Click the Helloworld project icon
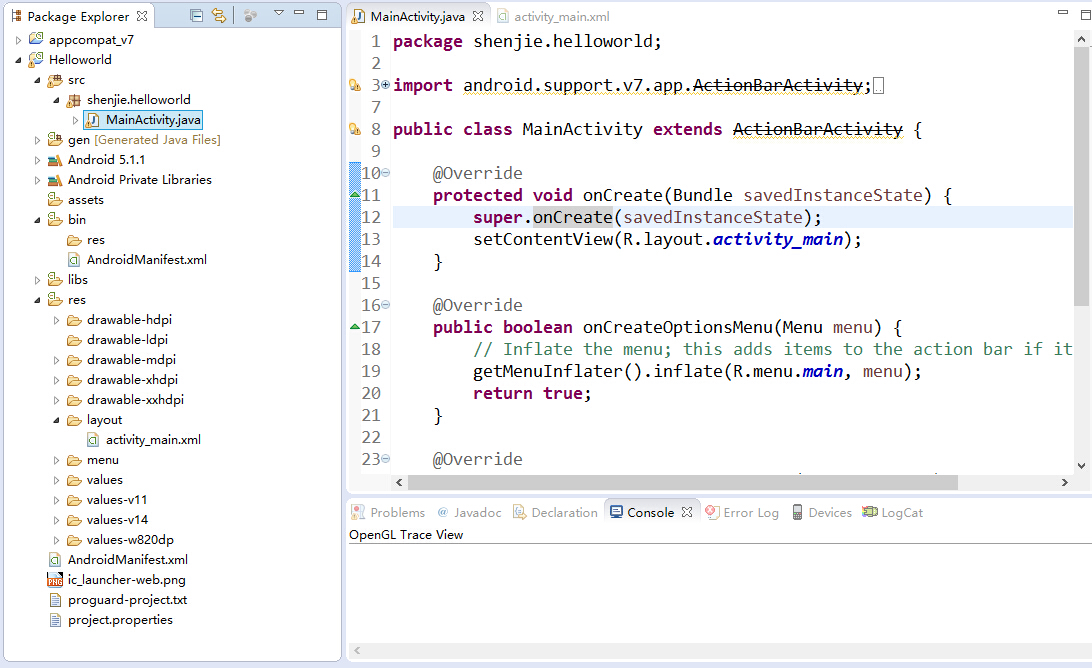 pos(36,60)
